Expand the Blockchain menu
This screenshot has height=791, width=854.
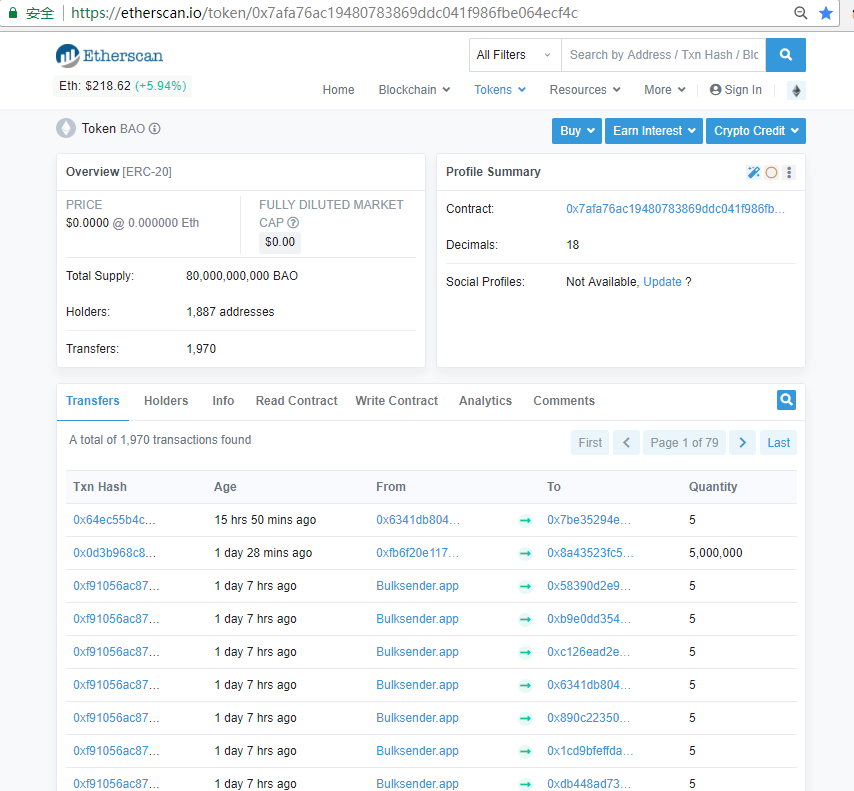[414, 90]
